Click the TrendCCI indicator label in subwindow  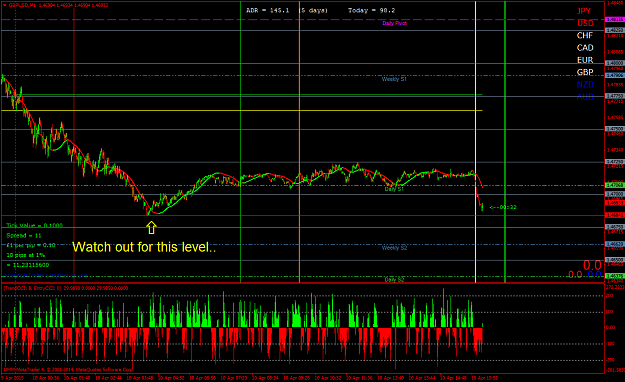(65, 288)
